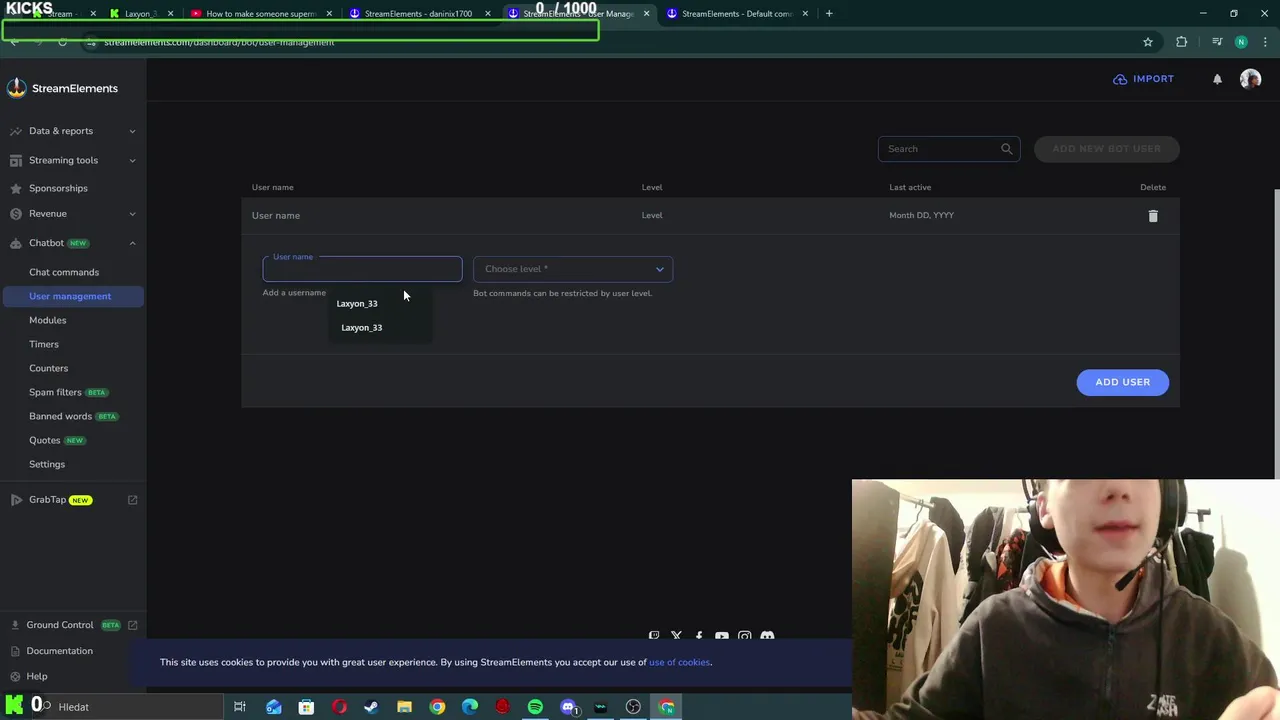Click the Data & reports sidebar icon
The width and height of the screenshot is (1280, 720).
coord(16,131)
